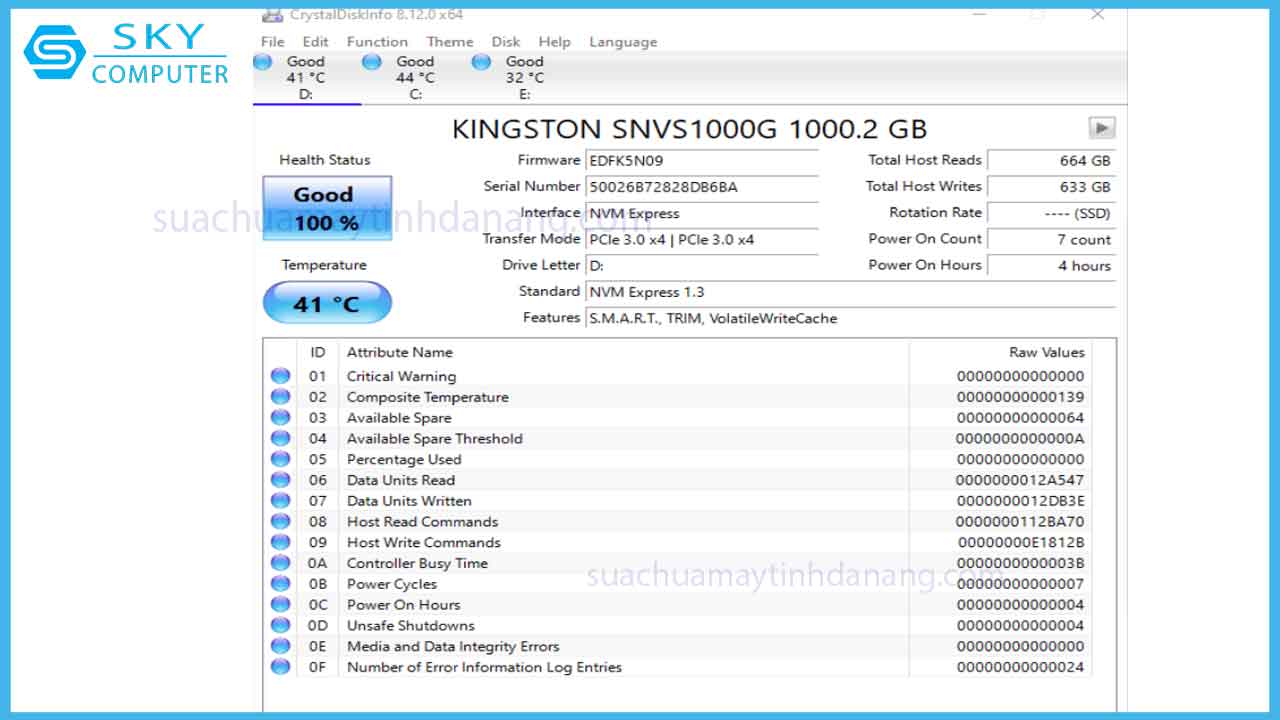The image size is (1280, 720).
Task: Click the blue health dot beside Critical Warning
Action: pyautogui.click(x=280, y=376)
